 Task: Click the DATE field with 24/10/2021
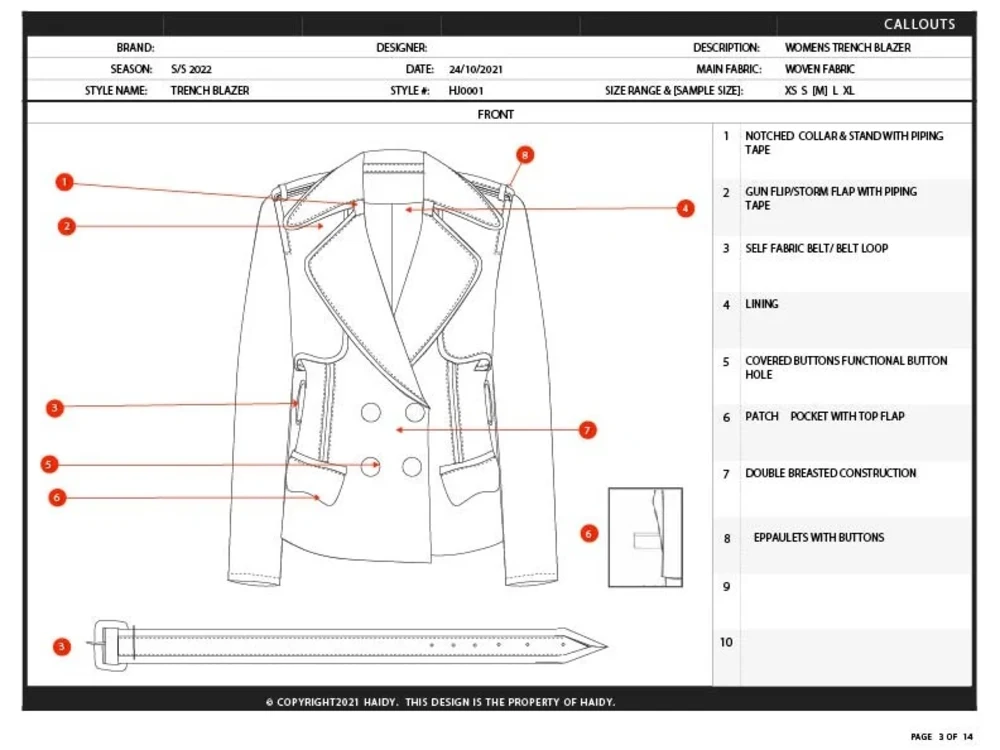click(475, 68)
